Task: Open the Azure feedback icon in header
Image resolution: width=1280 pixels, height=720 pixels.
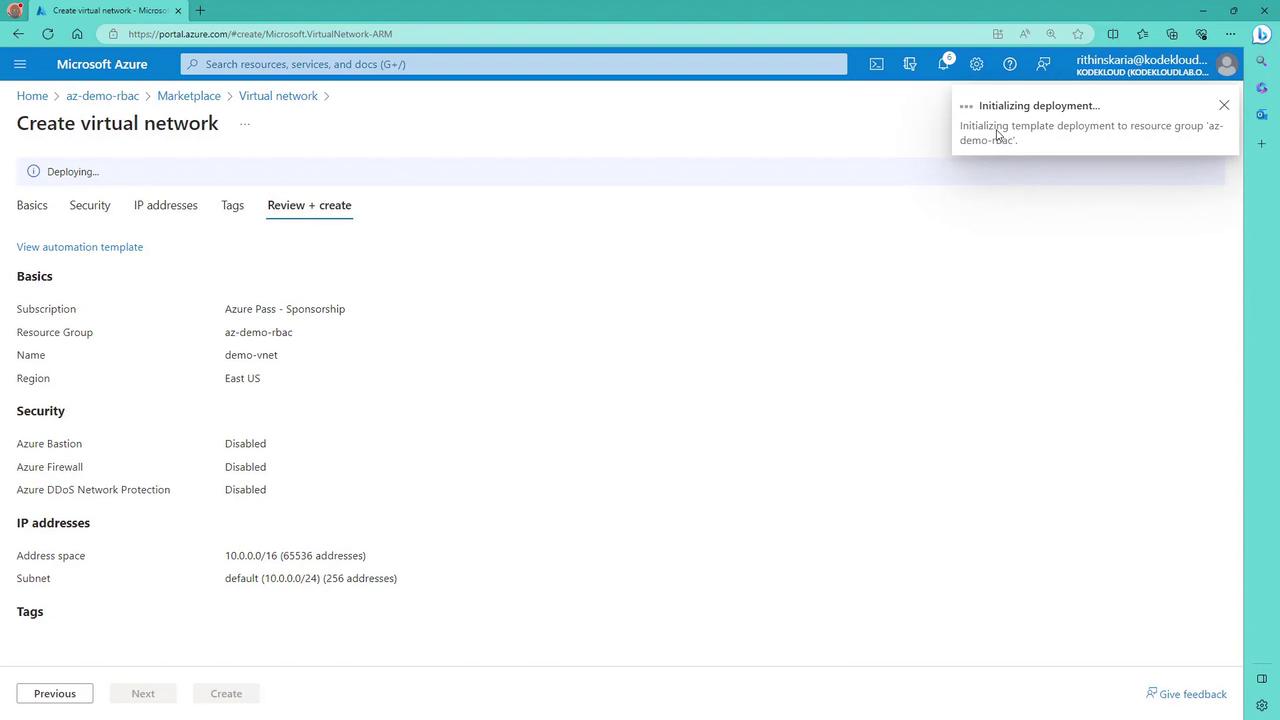Action: [1043, 64]
